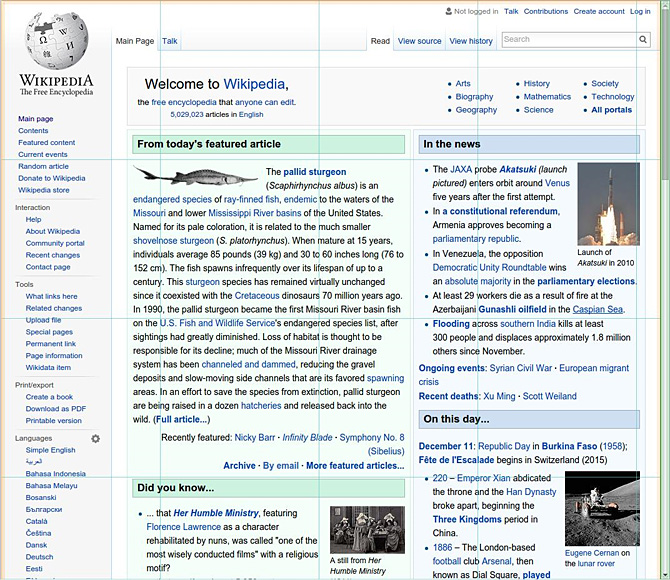This screenshot has height=580, width=670.
Task: Click the Log in link
Action: (640, 11)
